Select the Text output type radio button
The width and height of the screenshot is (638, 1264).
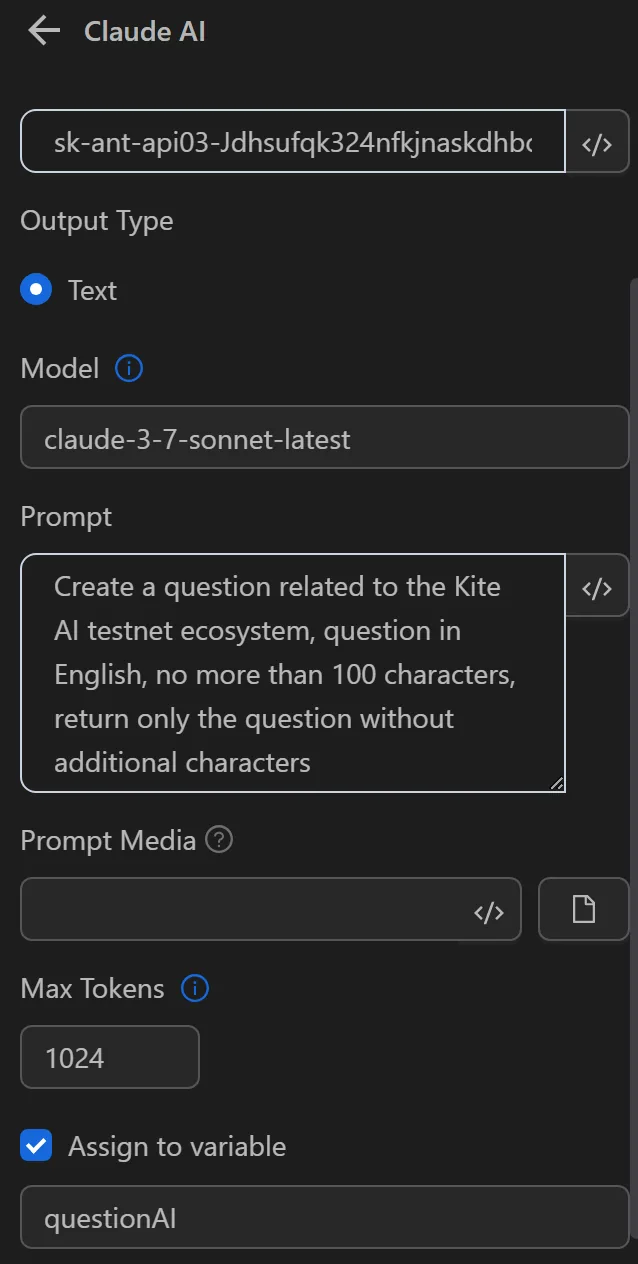[x=37, y=290]
